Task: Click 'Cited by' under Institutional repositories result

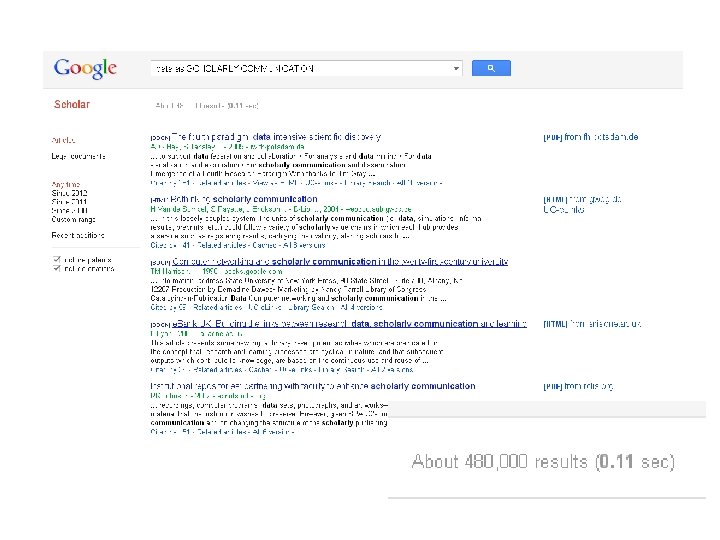Action: (170, 432)
